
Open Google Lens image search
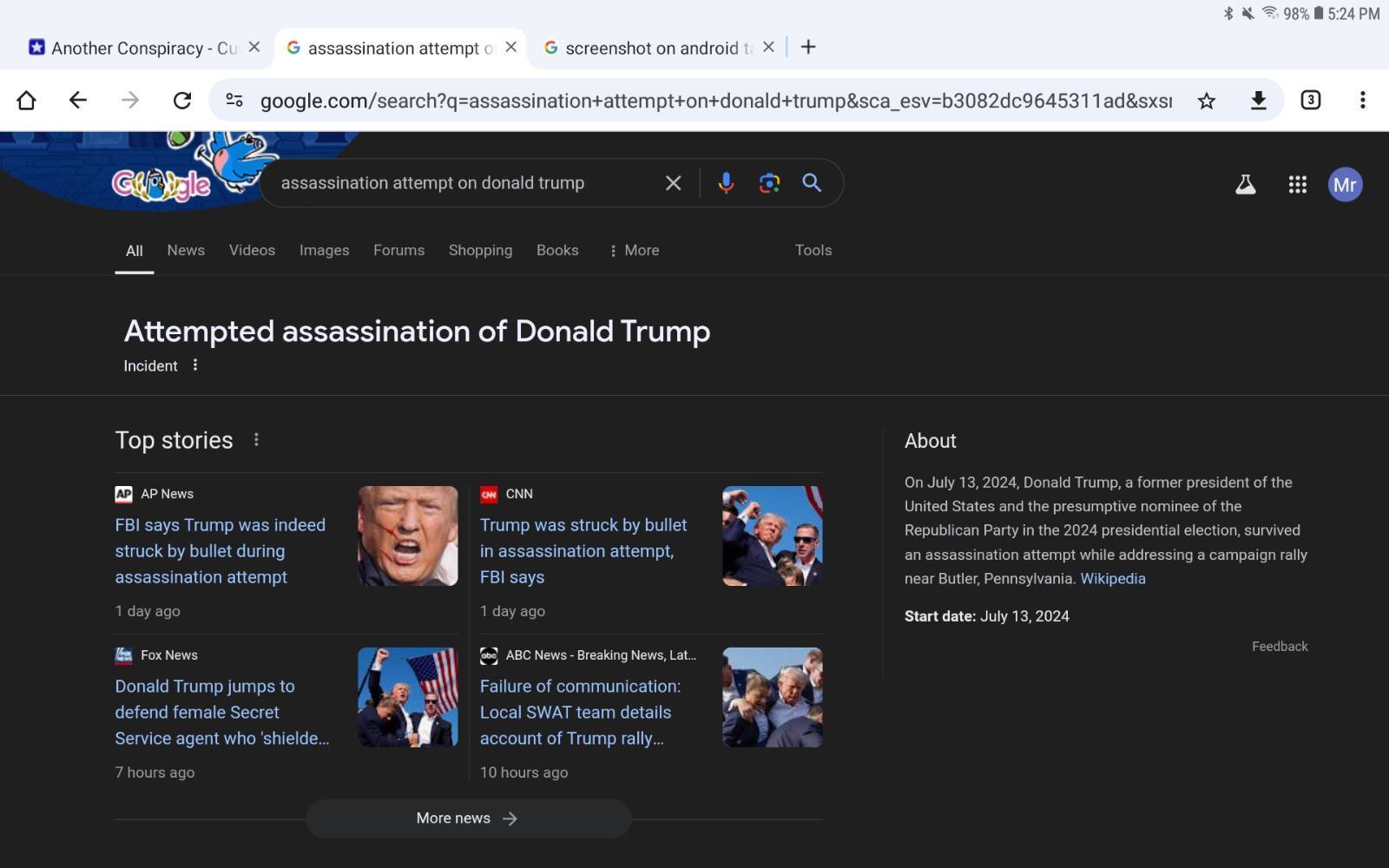[769, 183]
